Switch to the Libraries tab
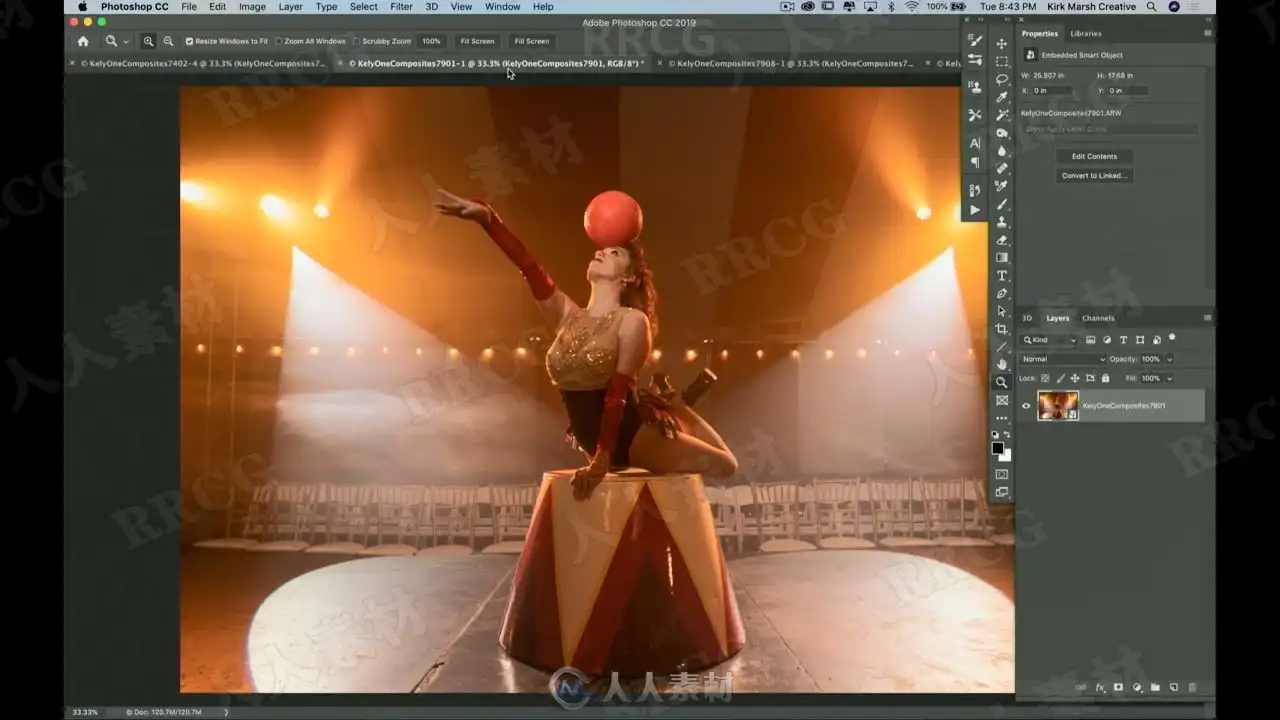The height and width of the screenshot is (720, 1280). tap(1086, 33)
